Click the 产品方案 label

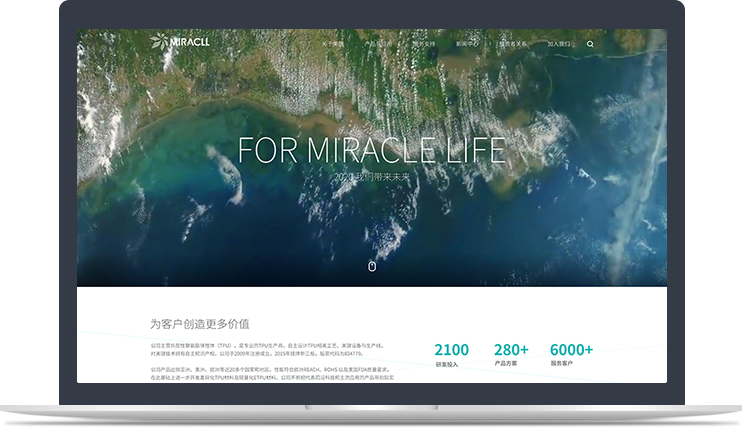click(505, 365)
